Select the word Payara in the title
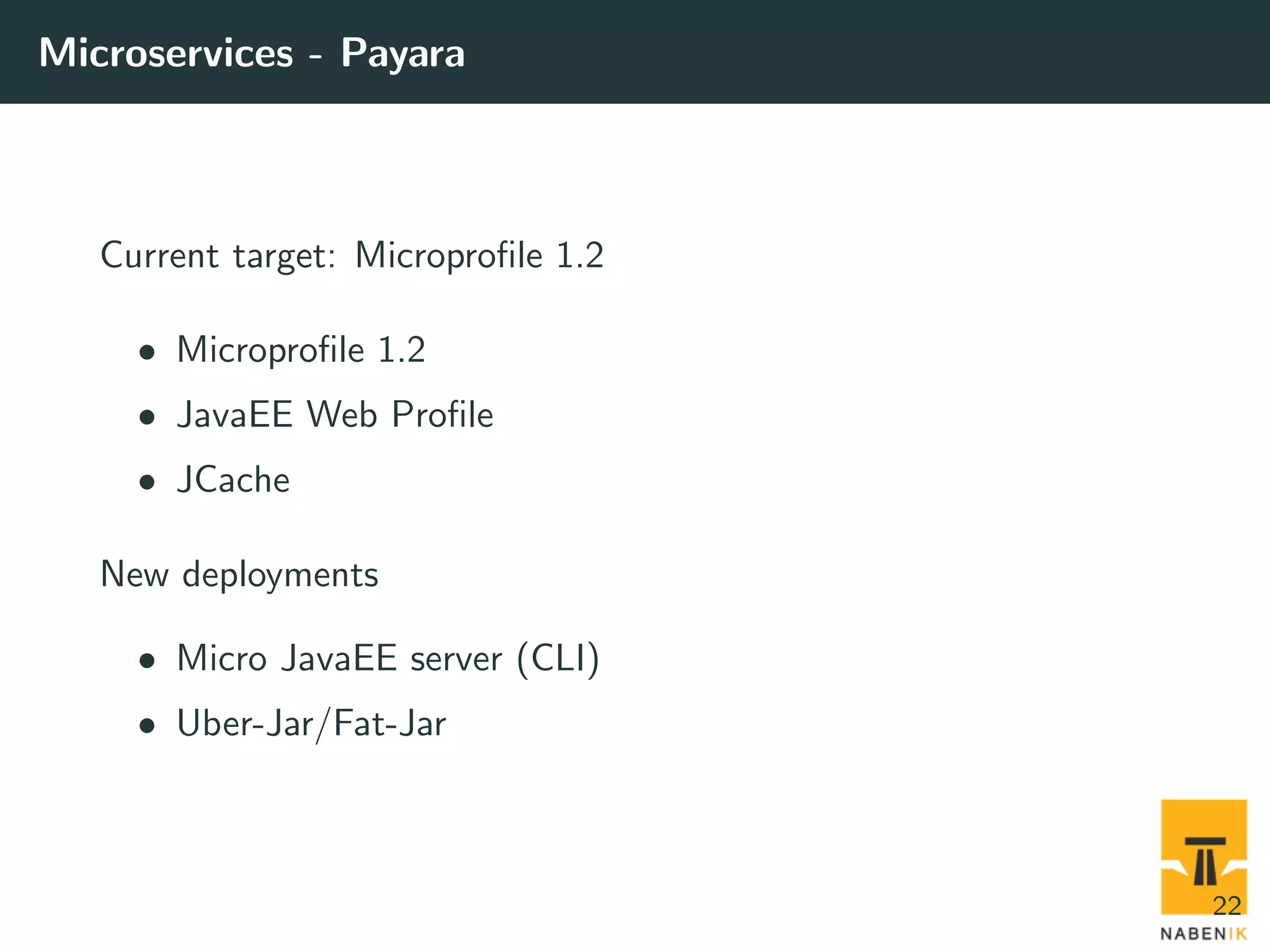1270x952 pixels. tap(402, 54)
